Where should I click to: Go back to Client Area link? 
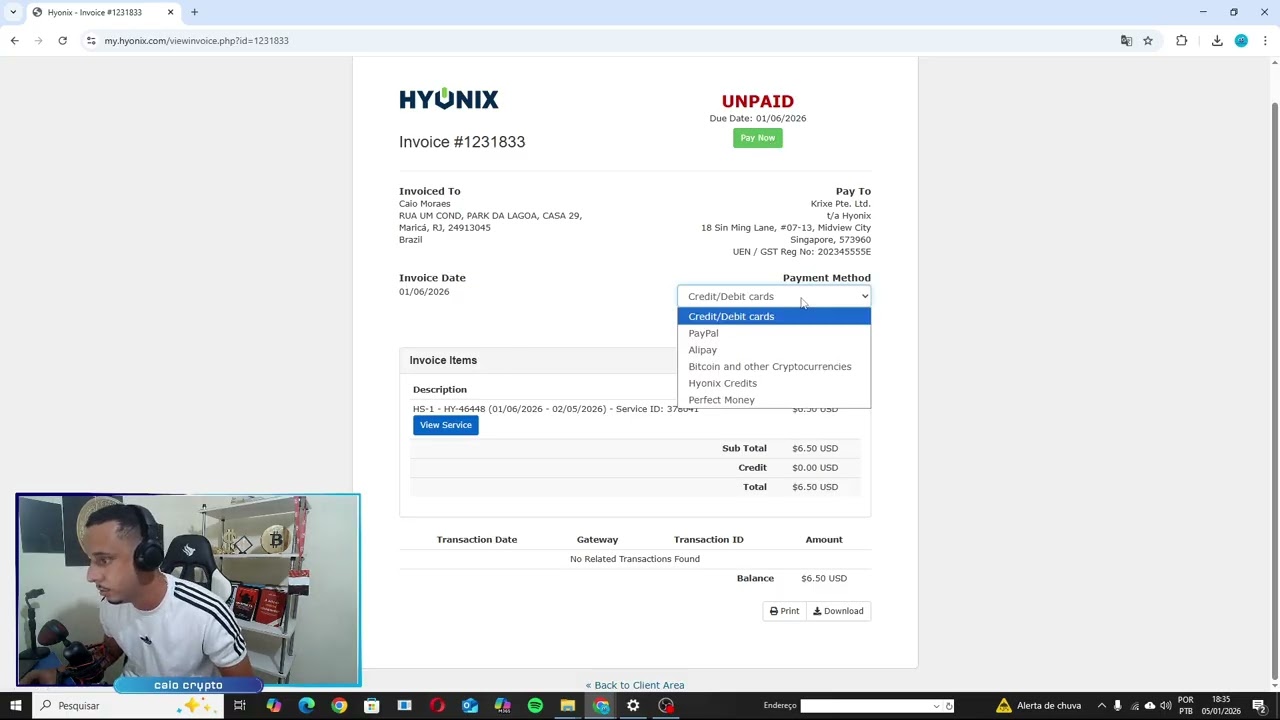pyautogui.click(x=635, y=685)
